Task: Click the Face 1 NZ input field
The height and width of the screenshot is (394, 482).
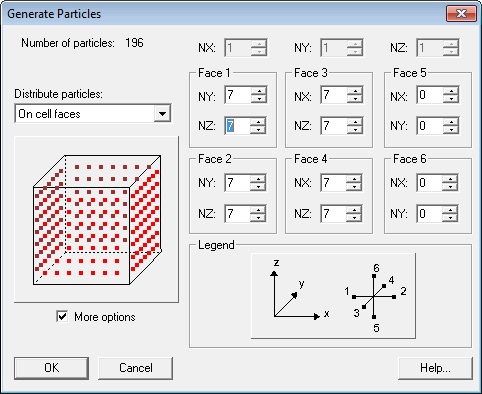Action: point(238,126)
